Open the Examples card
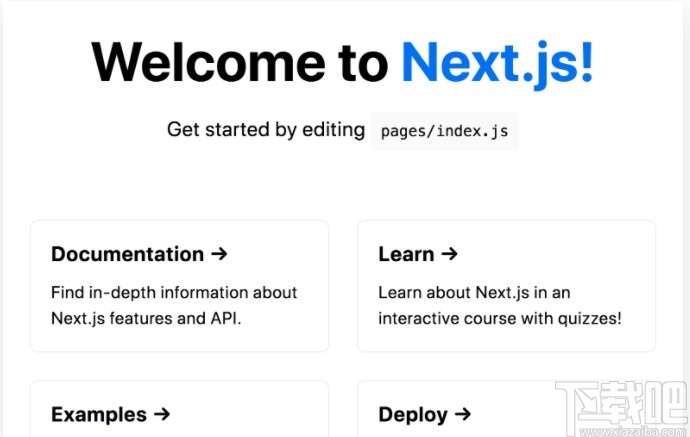Image resolution: width=690 pixels, height=437 pixels. pos(180,409)
